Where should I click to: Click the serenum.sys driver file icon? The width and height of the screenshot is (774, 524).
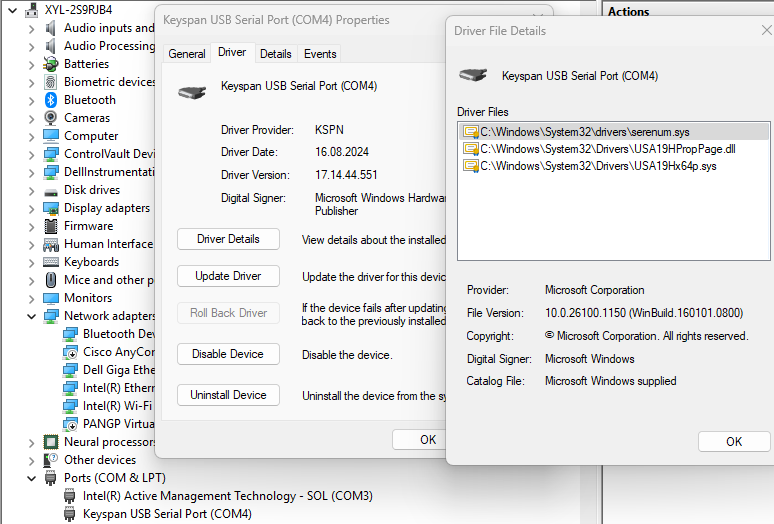[471, 132]
